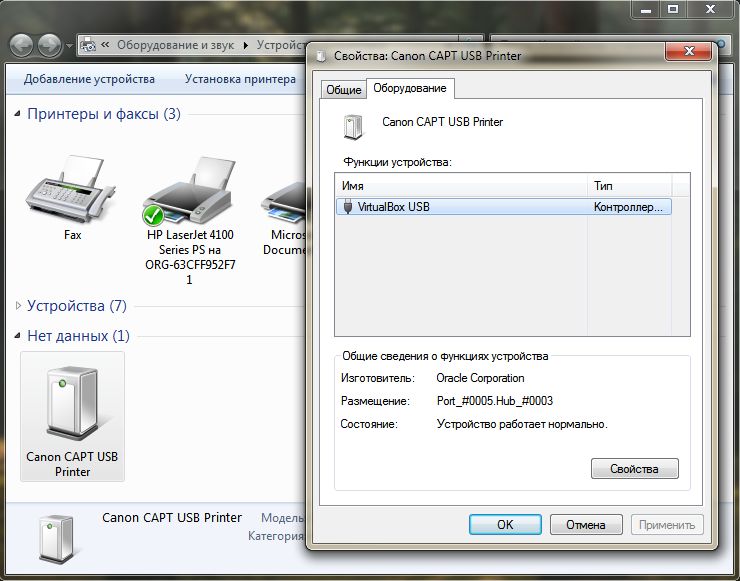
Task: Click the 'Принтеры и факсы (3)' group heading
Action: [x=104, y=114]
